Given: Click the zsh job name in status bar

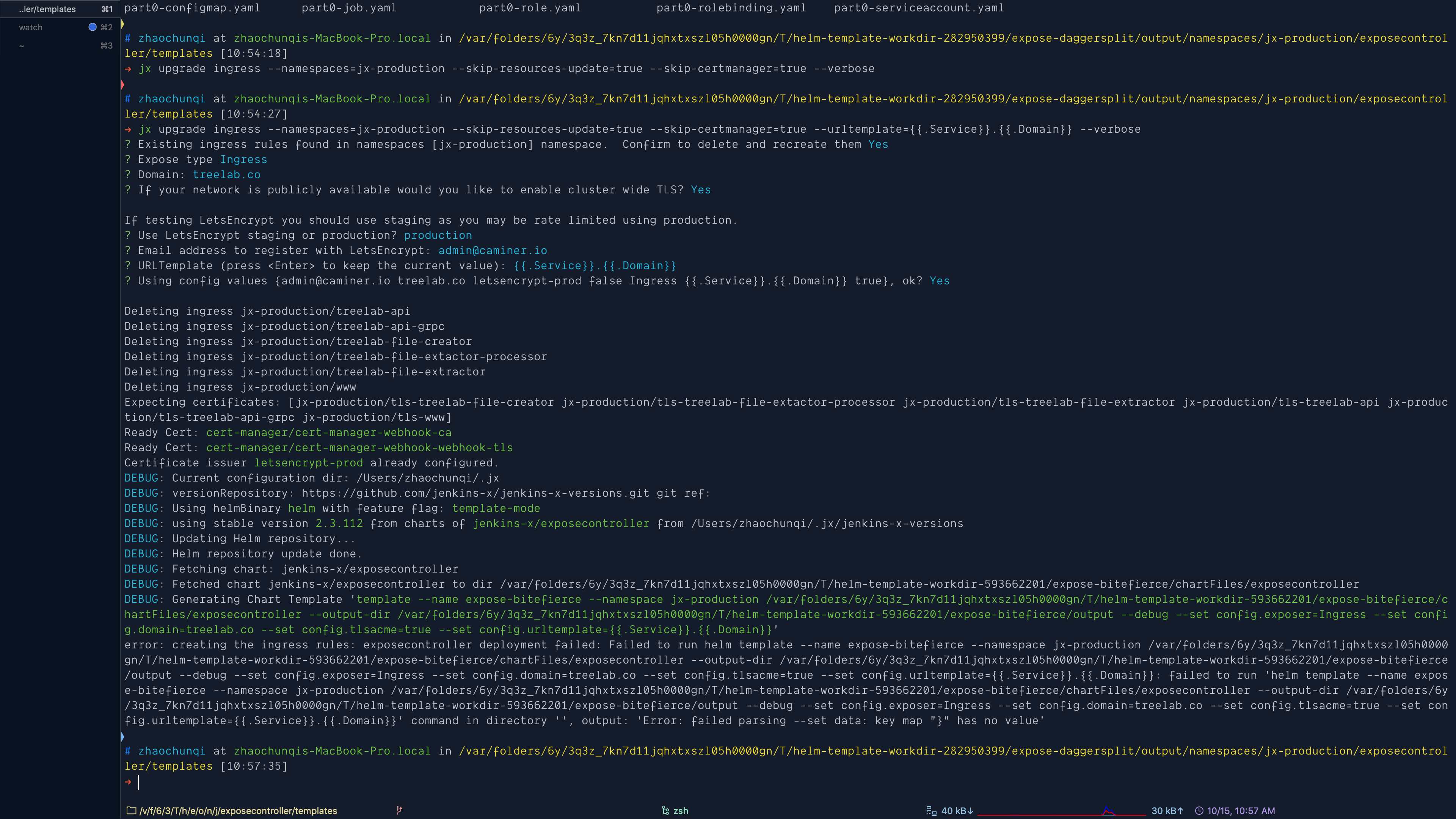Looking at the screenshot, I should (681, 811).
